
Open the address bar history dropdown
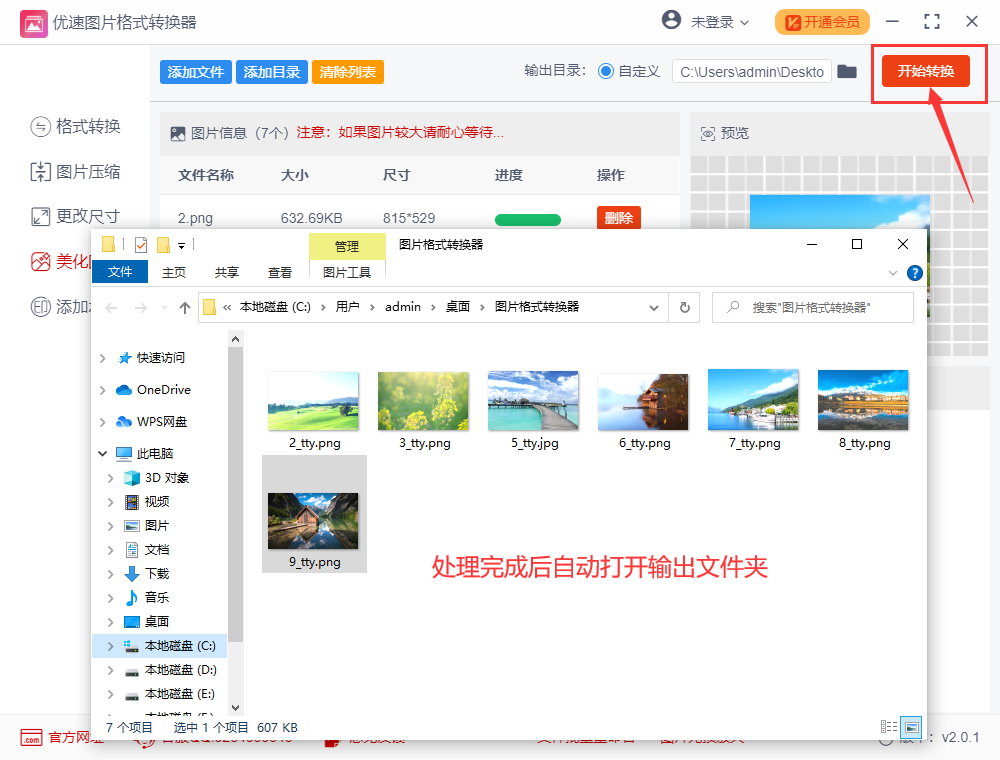coord(654,308)
